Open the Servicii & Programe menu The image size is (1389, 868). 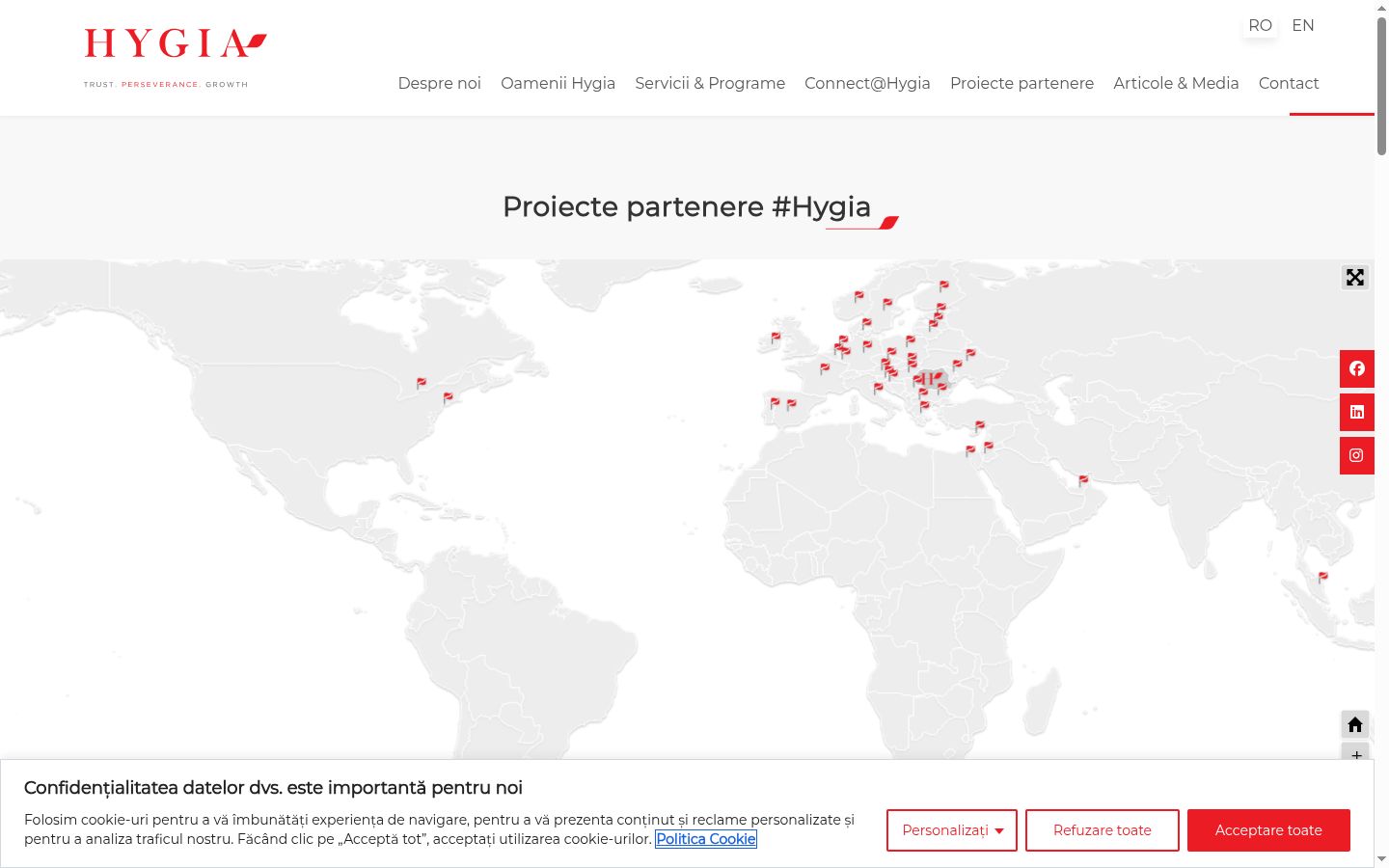[x=710, y=83]
